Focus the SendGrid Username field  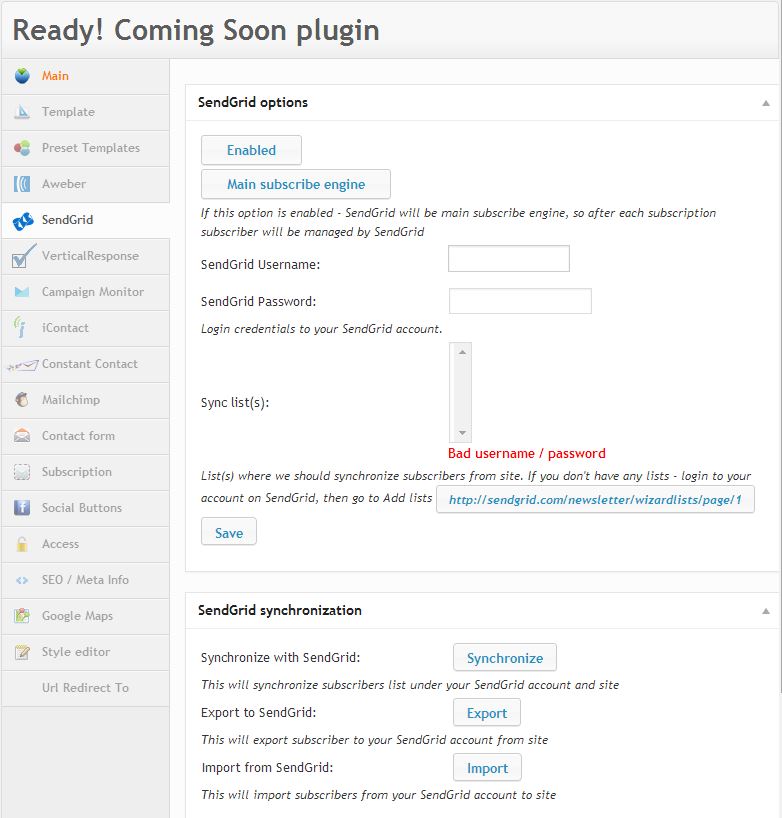click(x=509, y=258)
